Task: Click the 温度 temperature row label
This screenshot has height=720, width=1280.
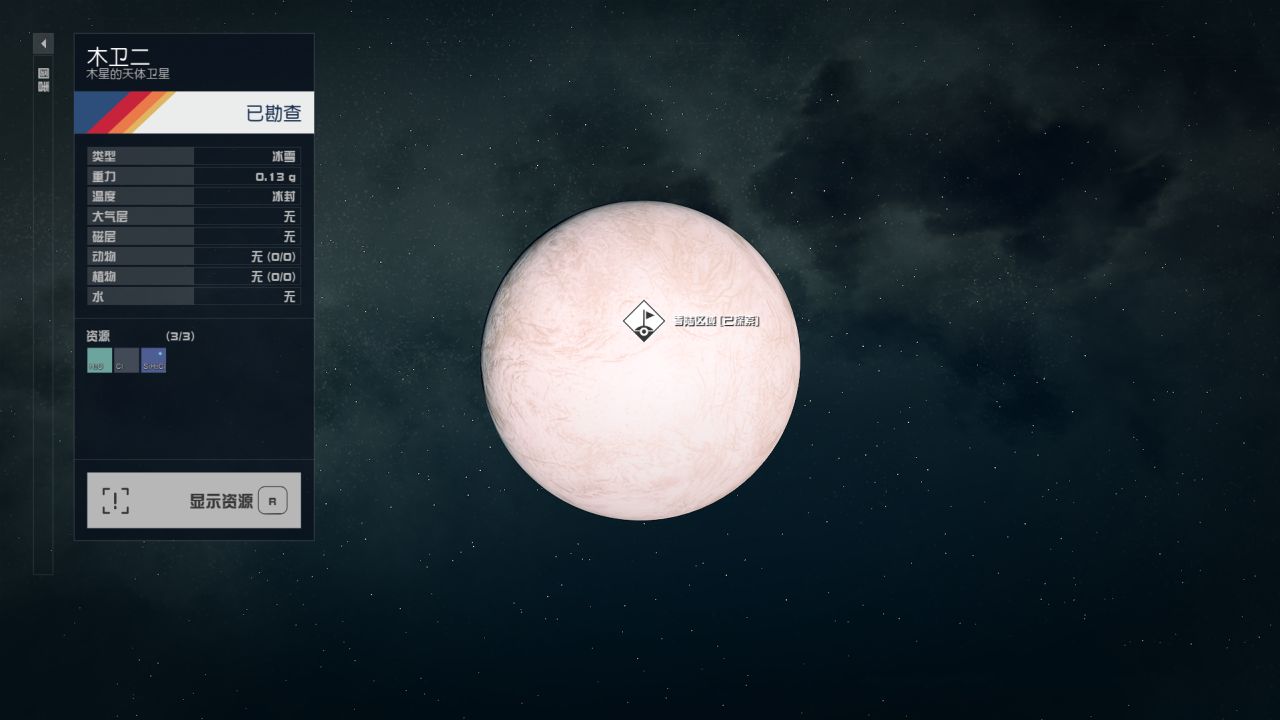Action: point(103,196)
